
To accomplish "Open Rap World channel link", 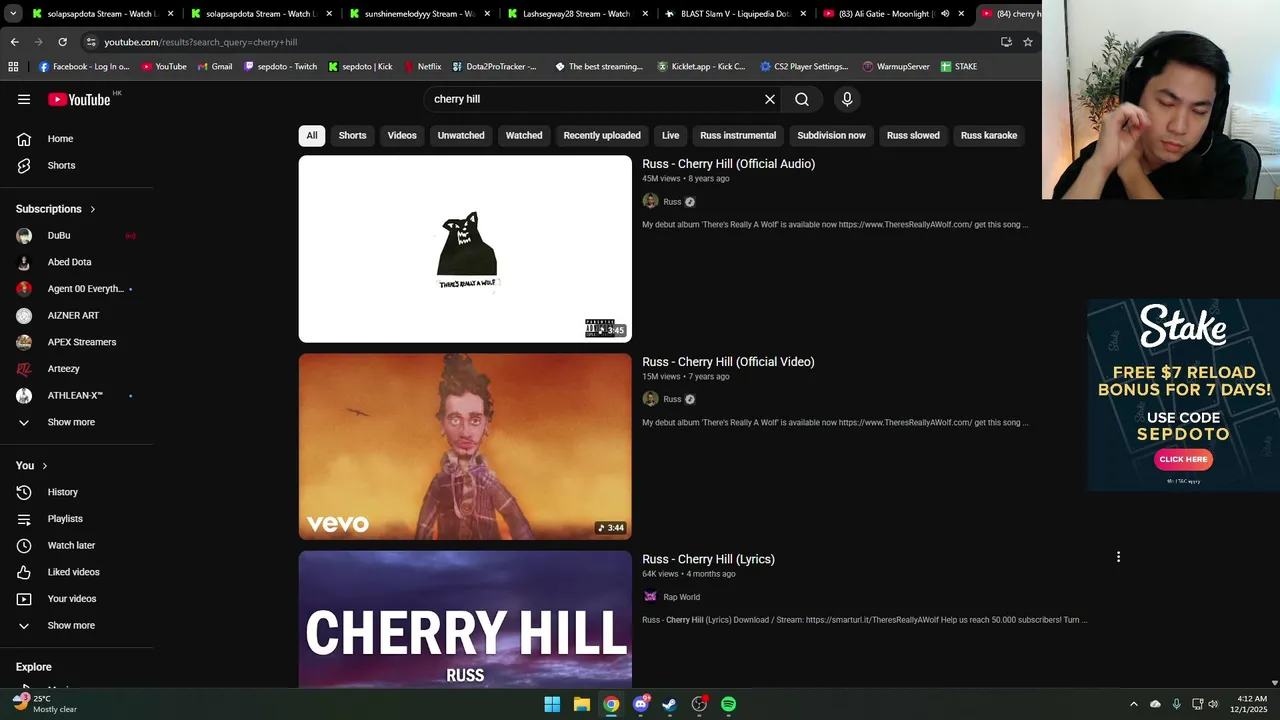I will (681, 597).
